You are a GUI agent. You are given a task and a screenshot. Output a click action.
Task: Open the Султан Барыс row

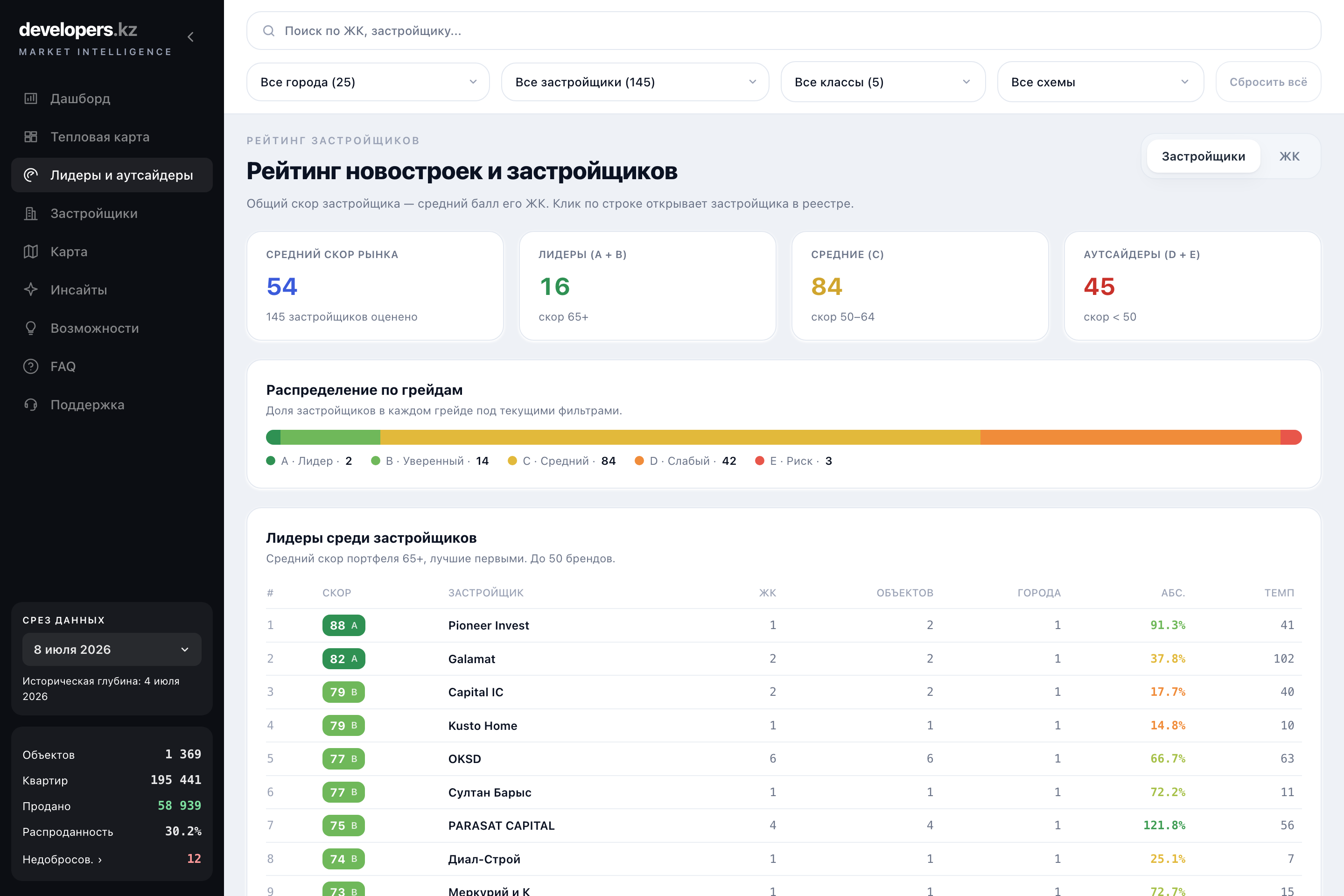click(x=784, y=792)
